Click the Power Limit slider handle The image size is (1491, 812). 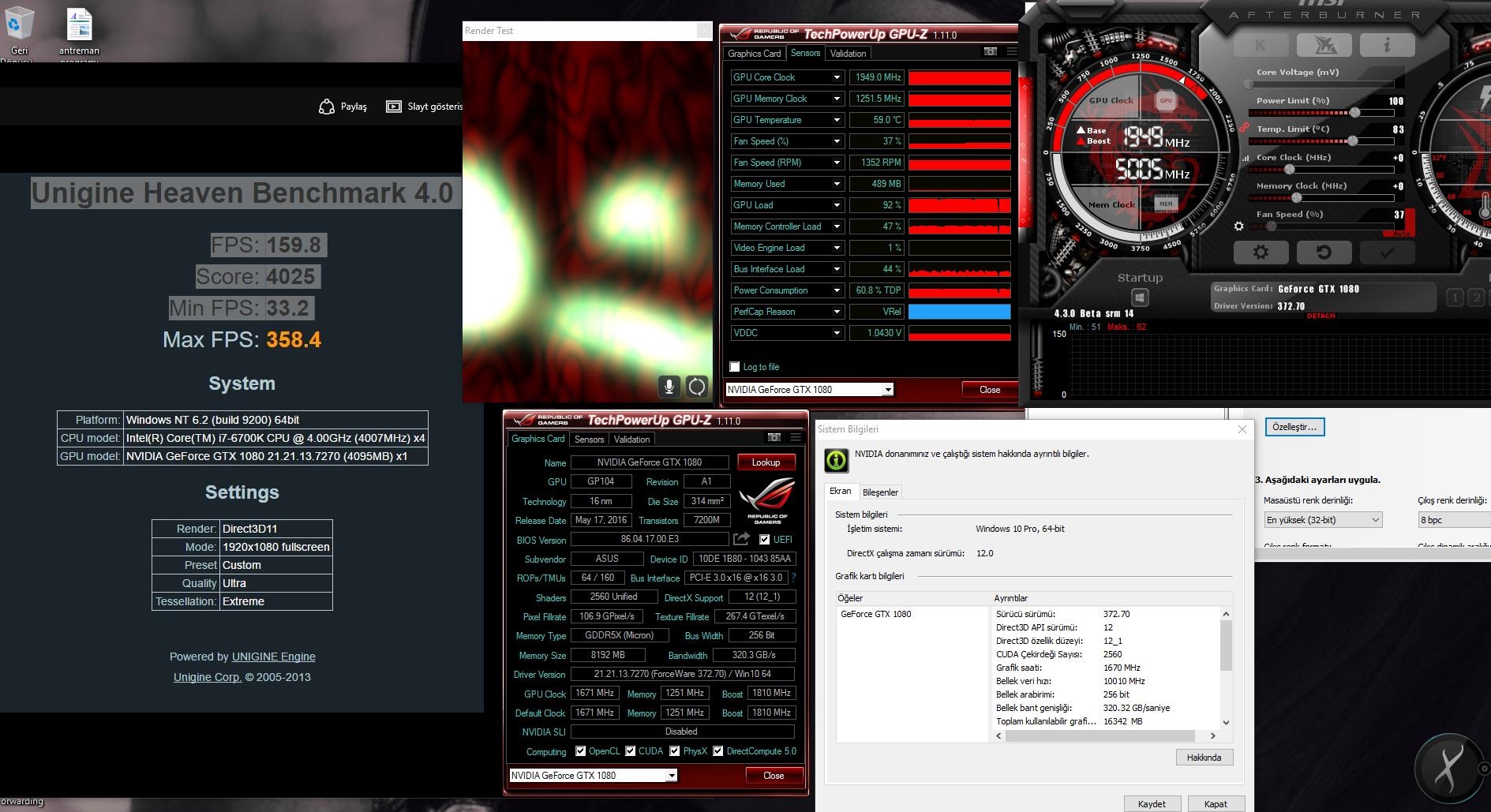tap(1354, 113)
